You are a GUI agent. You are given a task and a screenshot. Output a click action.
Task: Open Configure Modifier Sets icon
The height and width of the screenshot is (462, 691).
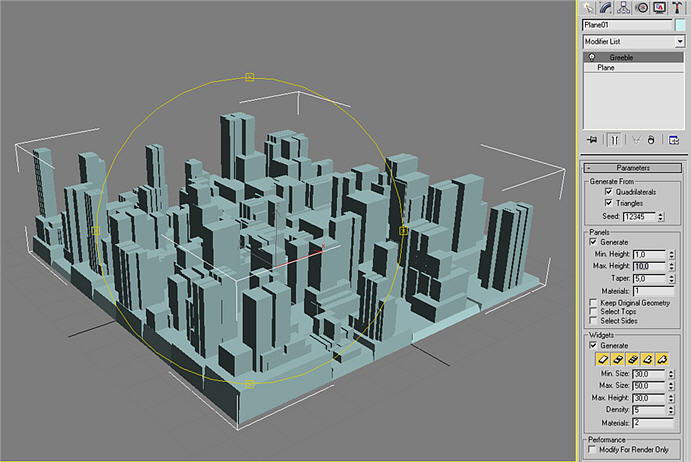tap(674, 140)
